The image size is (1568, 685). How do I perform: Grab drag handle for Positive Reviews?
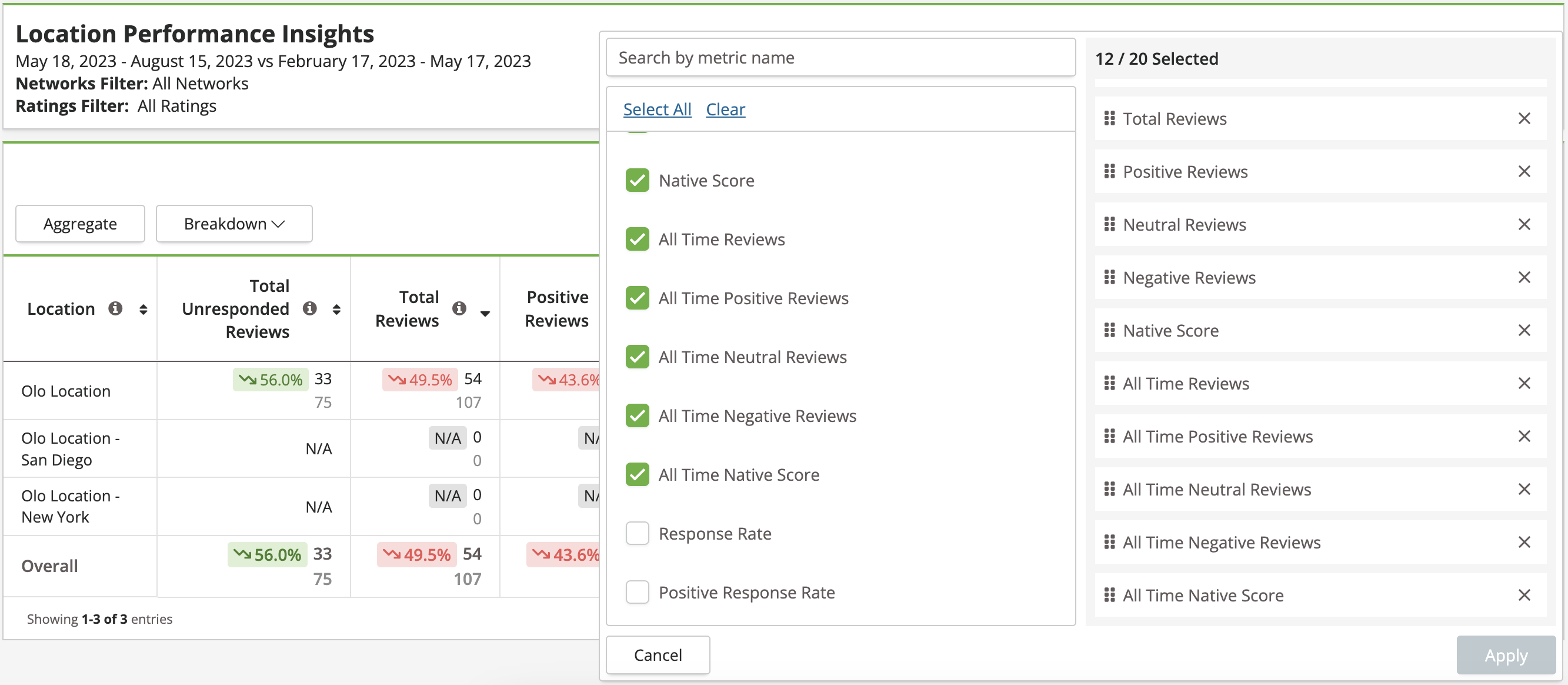pyautogui.click(x=1109, y=171)
